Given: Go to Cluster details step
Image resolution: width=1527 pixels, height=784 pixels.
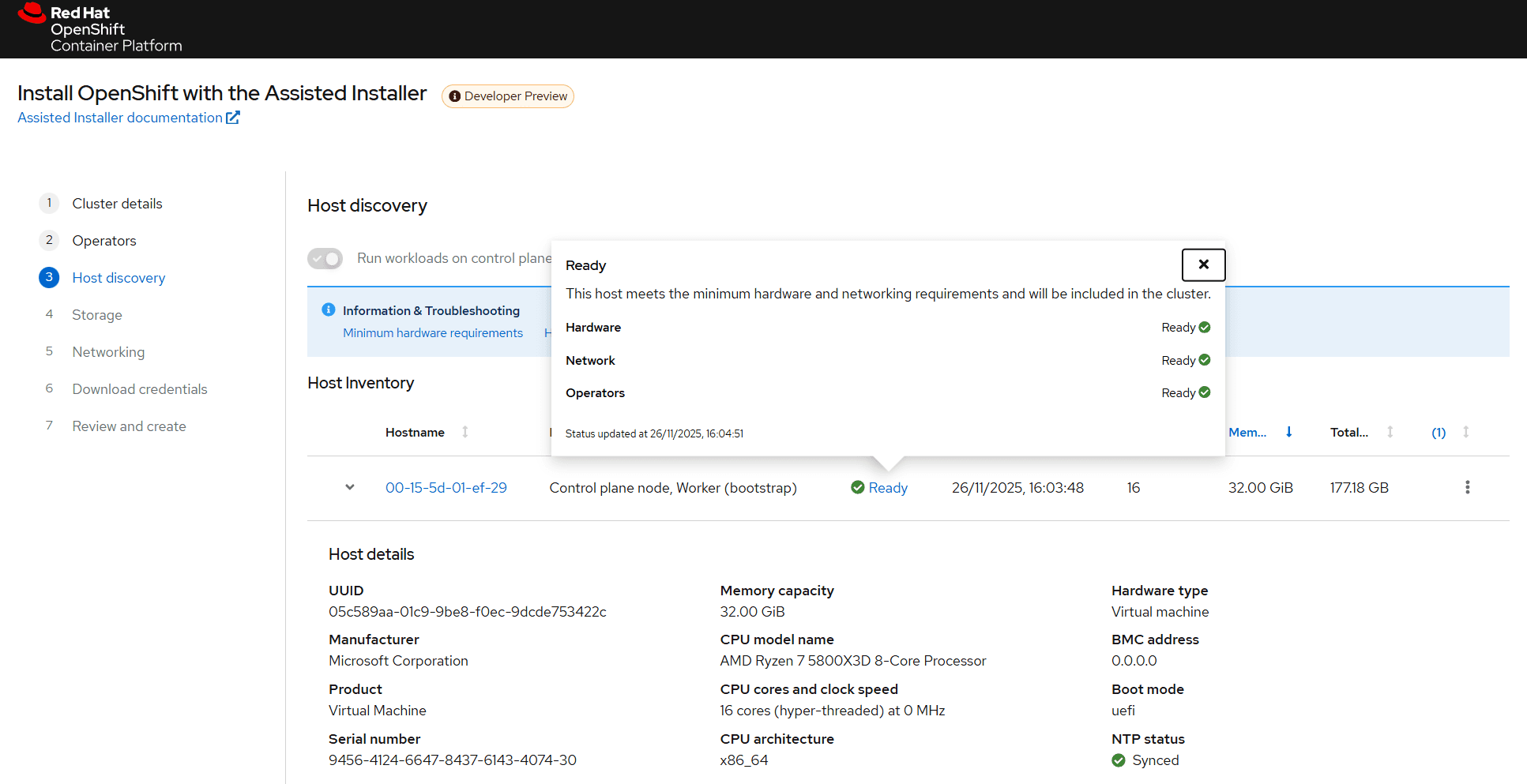Looking at the screenshot, I should click(x=117, y=204).
